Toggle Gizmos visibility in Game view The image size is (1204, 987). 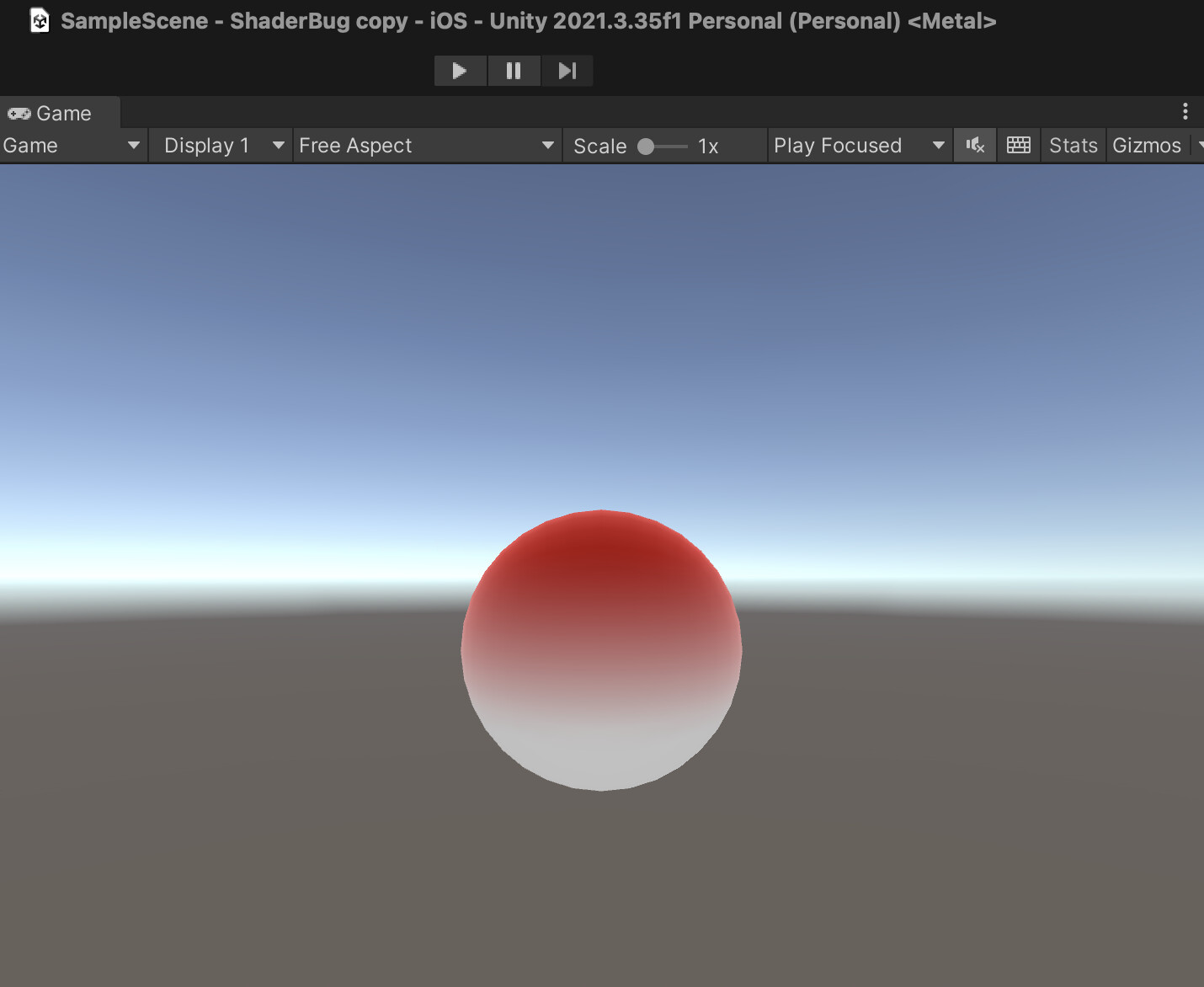point(1148,145)
